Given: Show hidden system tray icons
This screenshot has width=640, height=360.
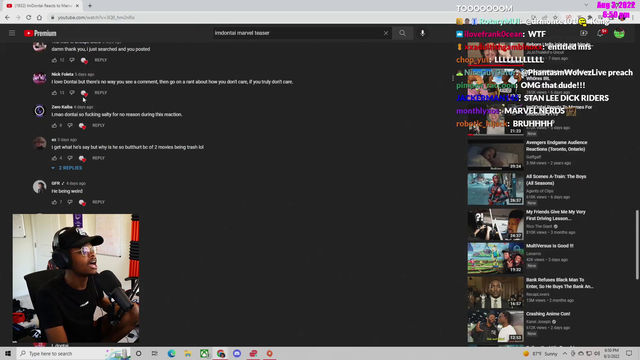Looking at the screenshot, I should 565,353.
